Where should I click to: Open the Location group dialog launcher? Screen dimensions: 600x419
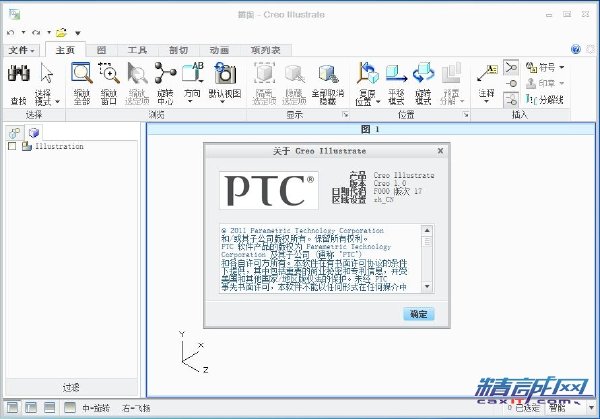pyautogui.click(x=466, y=114)
